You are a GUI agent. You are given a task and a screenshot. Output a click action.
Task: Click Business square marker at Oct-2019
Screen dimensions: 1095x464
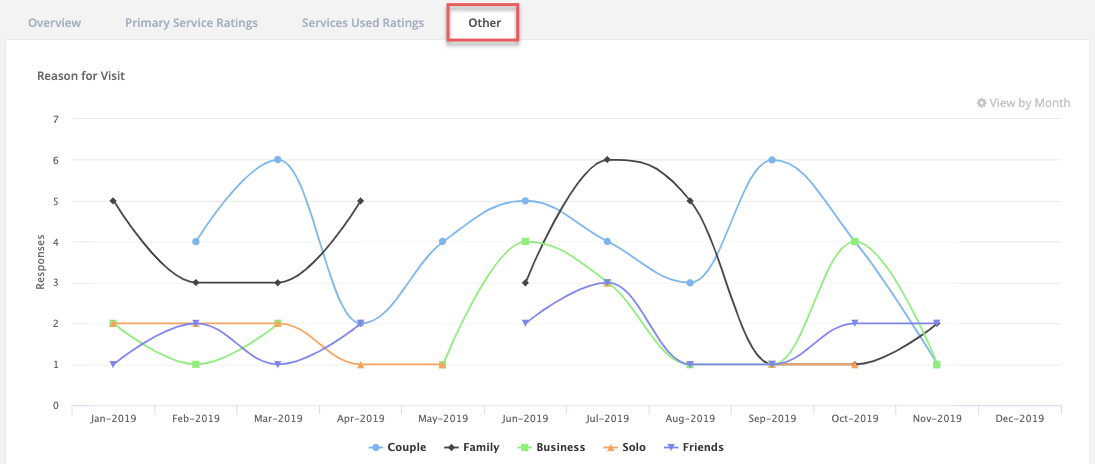[854, 241]
